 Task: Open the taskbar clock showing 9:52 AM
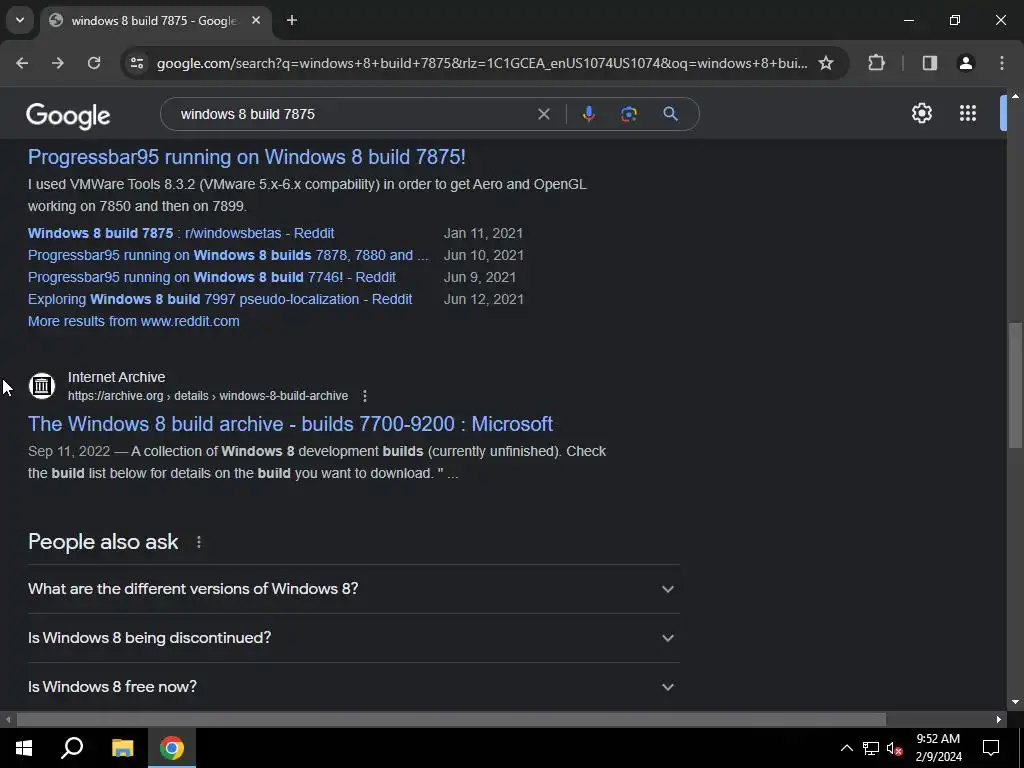tap(938, 748)
